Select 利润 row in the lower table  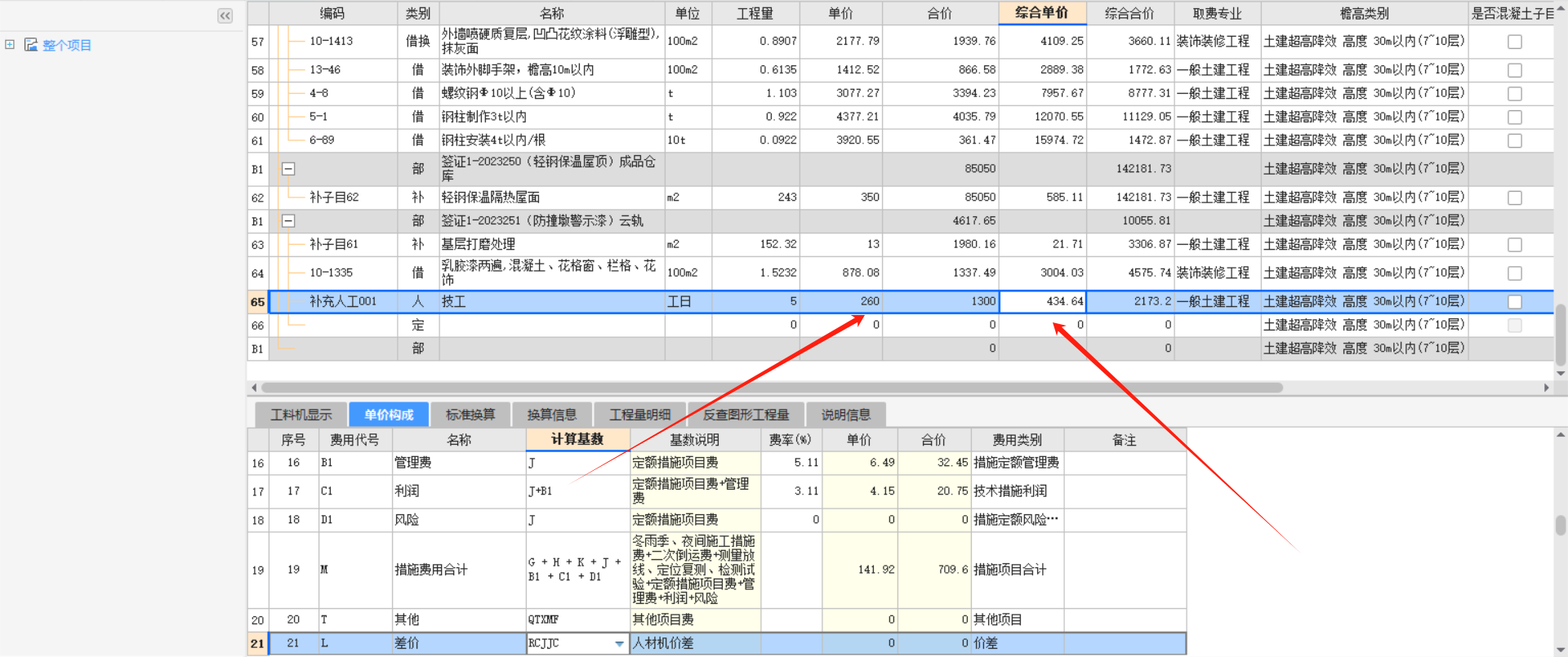tap(717, 491)
